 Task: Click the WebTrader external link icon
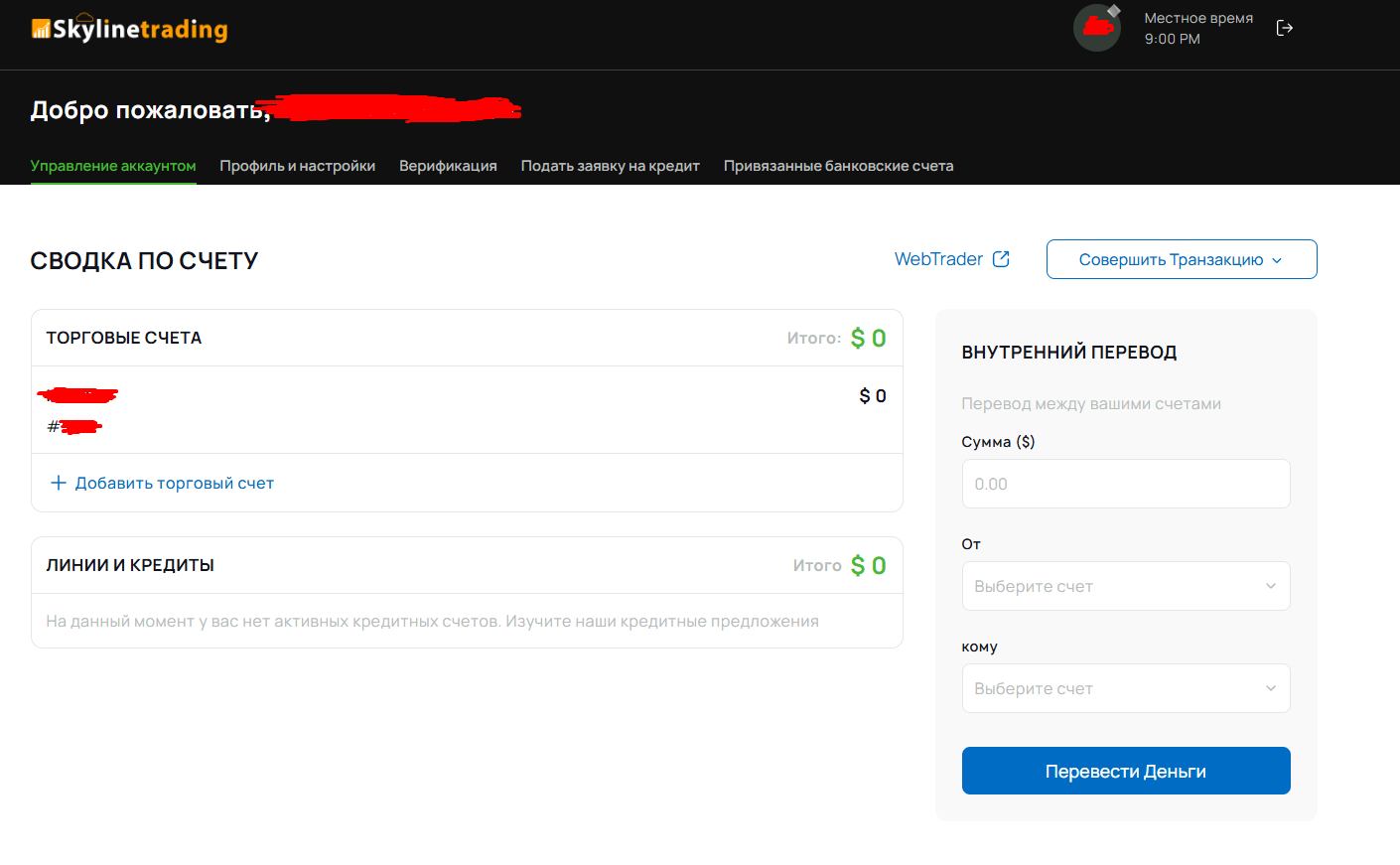click(x=1001, y=259)
